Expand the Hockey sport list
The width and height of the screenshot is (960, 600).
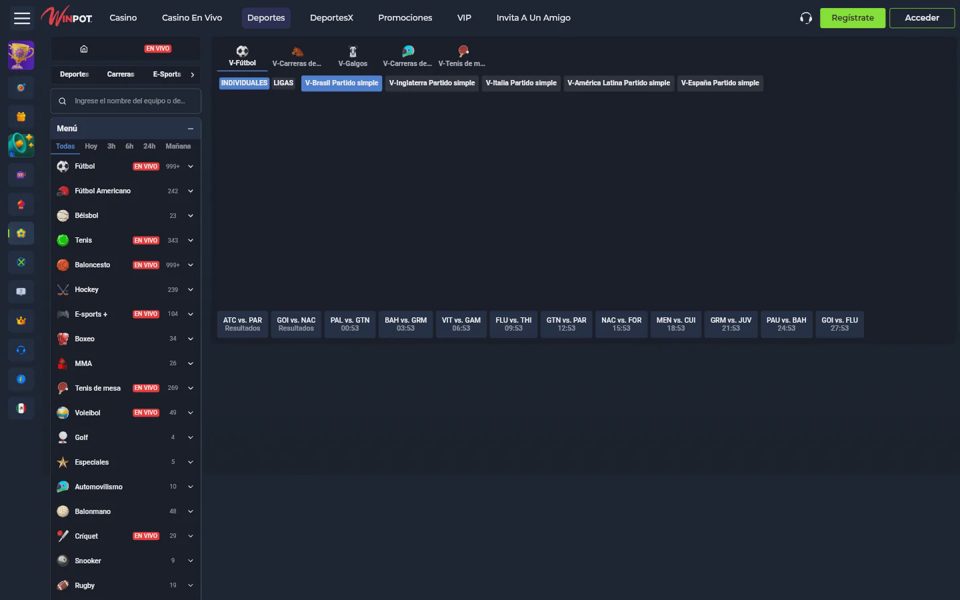[x=190, y=290]
